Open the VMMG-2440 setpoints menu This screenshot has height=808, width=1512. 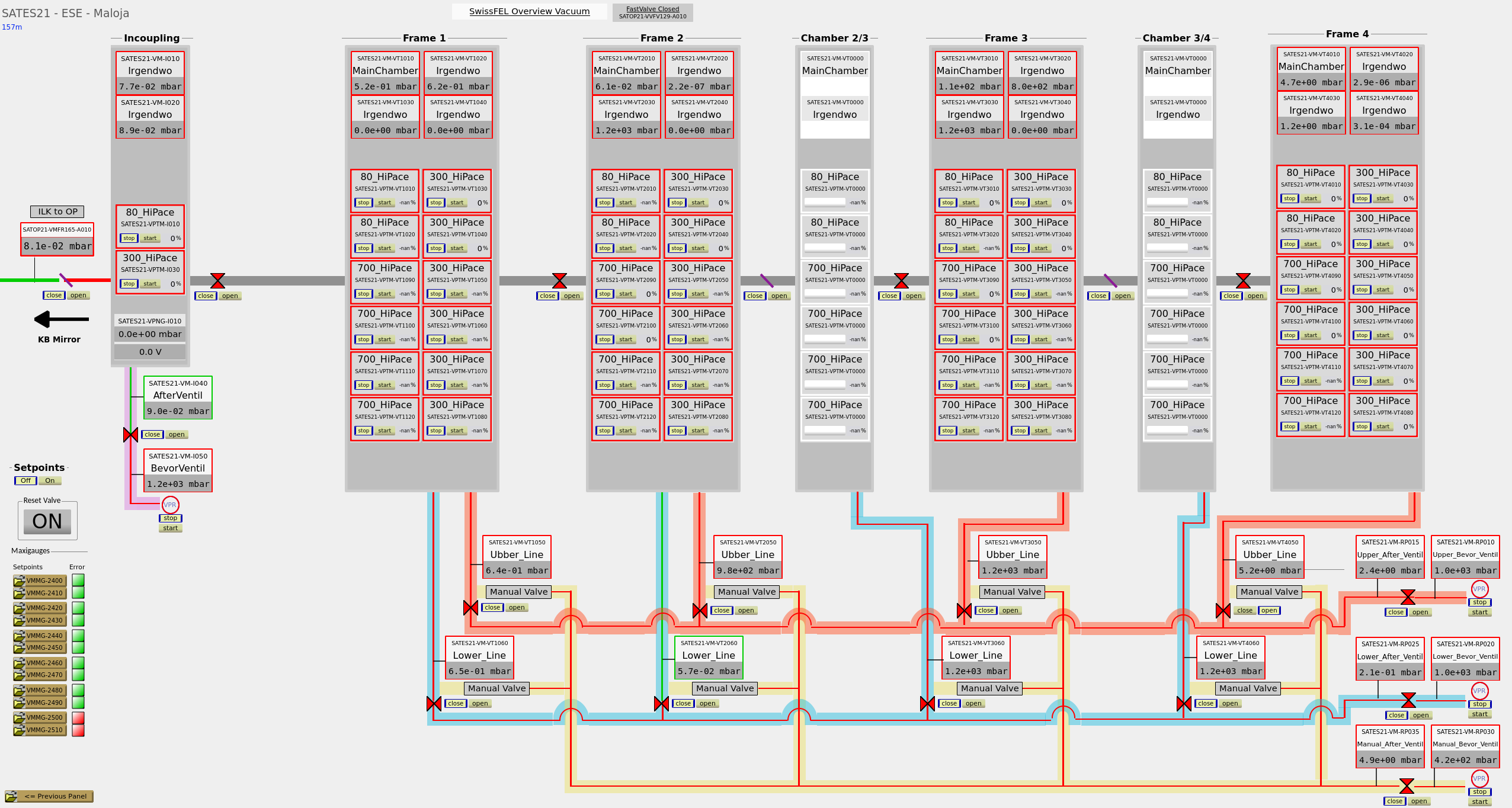click(x=40, y=636)
